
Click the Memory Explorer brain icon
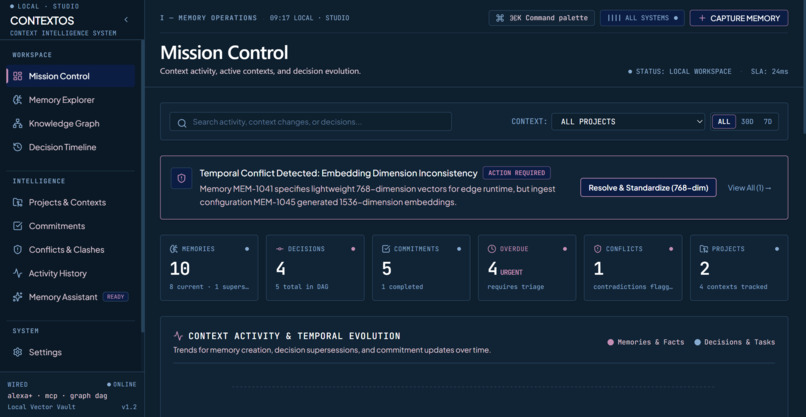pos(17,100)
